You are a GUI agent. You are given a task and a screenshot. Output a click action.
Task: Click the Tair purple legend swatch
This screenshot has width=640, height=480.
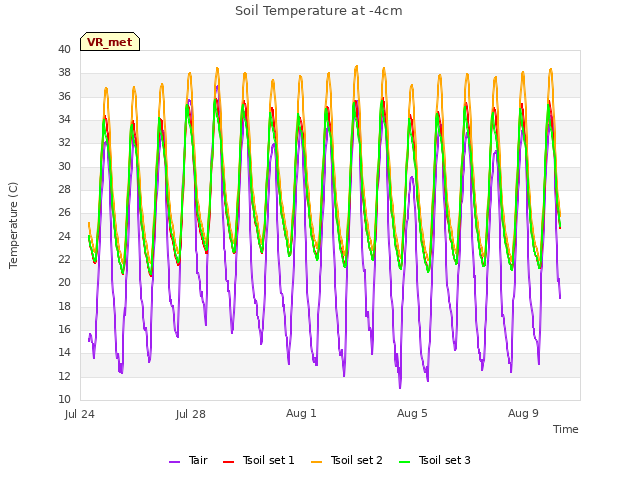(174, 462)
